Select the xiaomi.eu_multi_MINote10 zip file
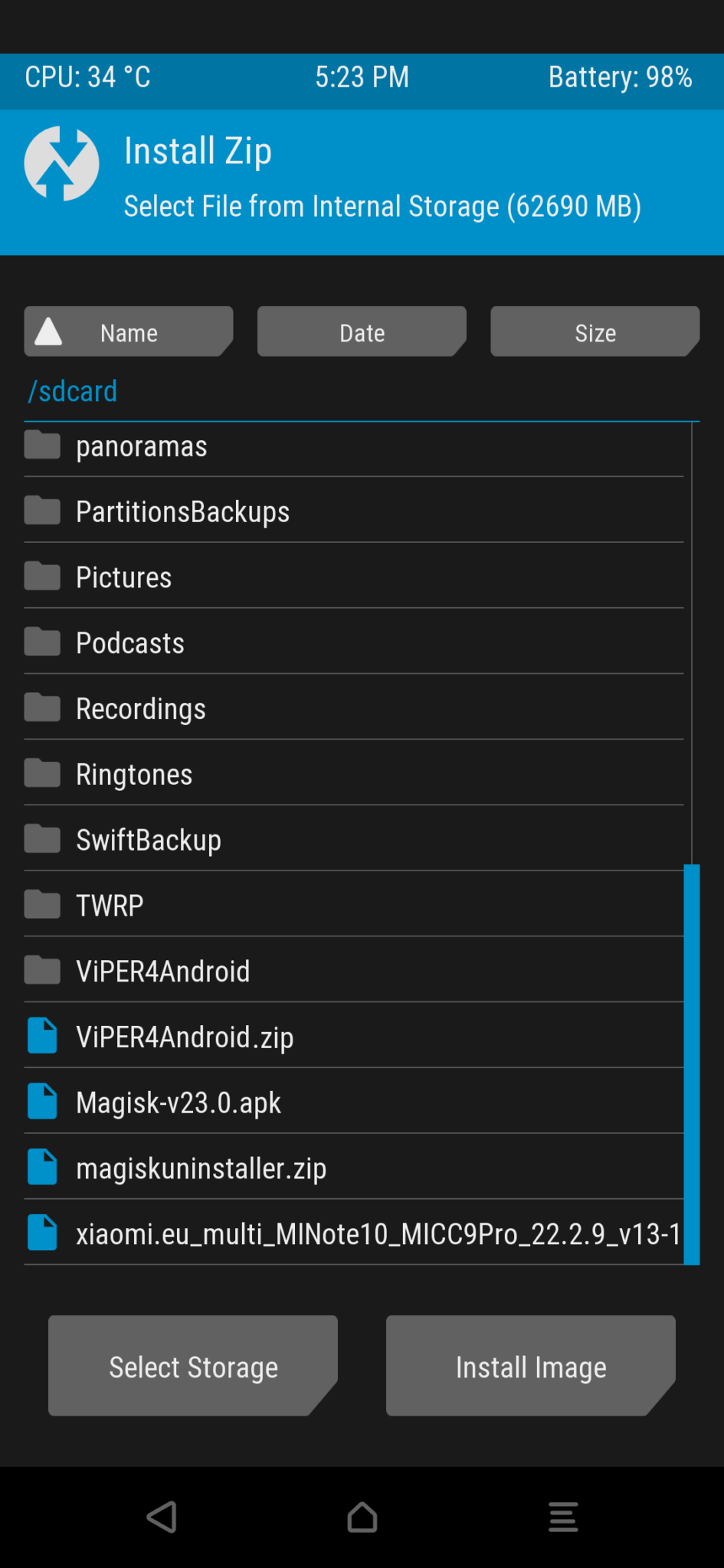Screen dimensions: 724x1568 pyautogui.click(x=377, y=1233)
